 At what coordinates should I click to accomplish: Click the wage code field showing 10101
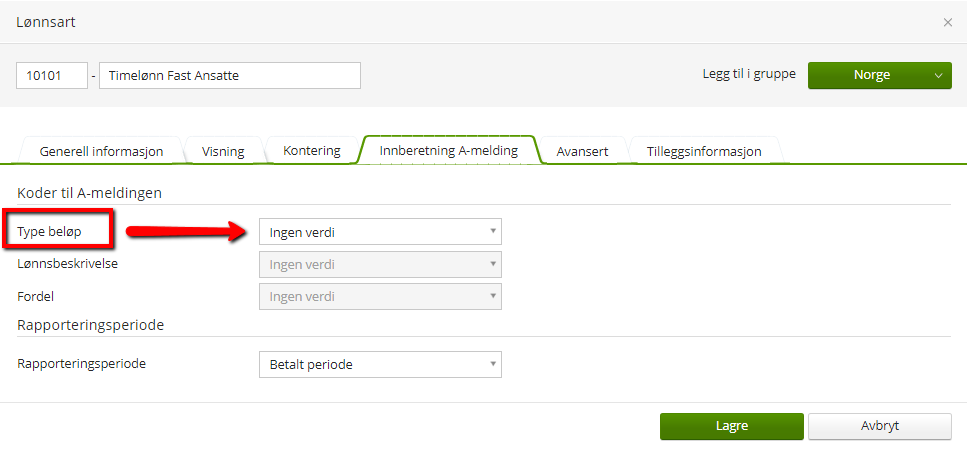(52, 75)
